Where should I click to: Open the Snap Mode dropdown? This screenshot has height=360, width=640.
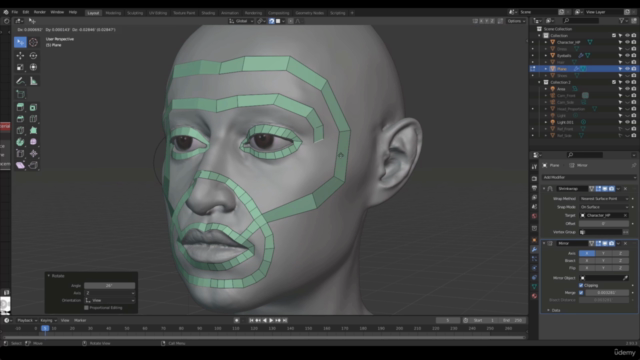[604, 207]
